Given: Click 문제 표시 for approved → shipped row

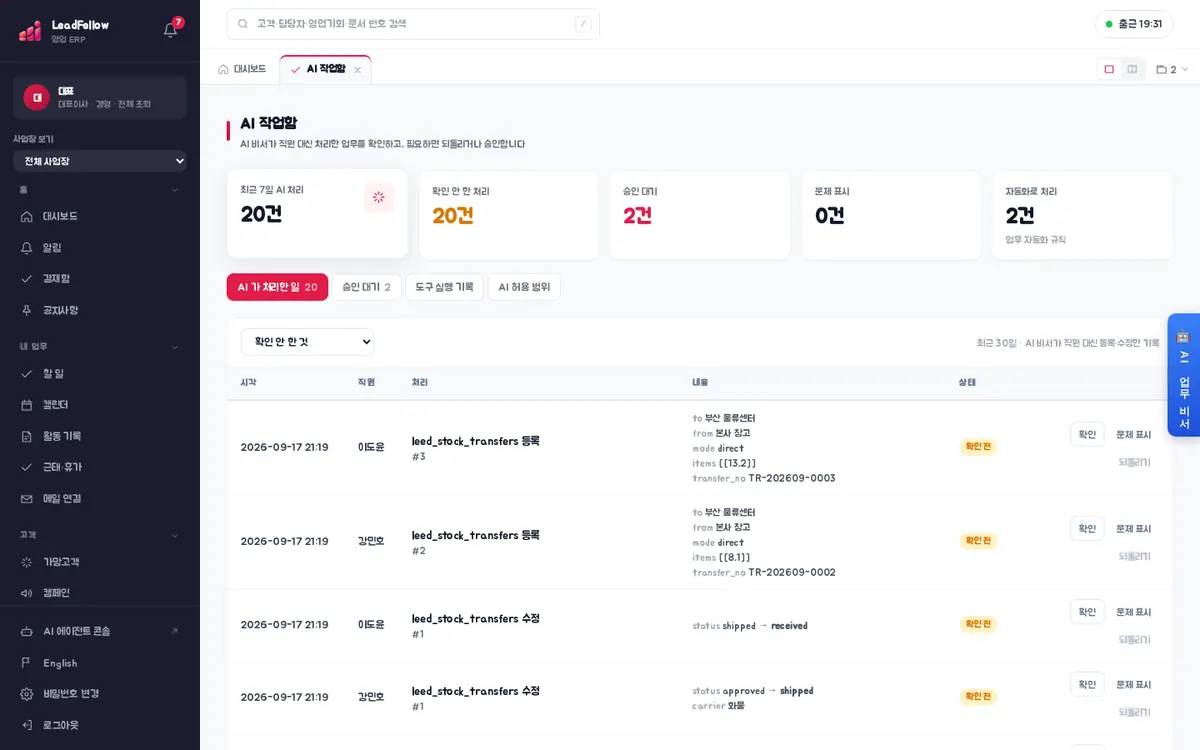Looking at the screenshot, I should pos(1134,684).
